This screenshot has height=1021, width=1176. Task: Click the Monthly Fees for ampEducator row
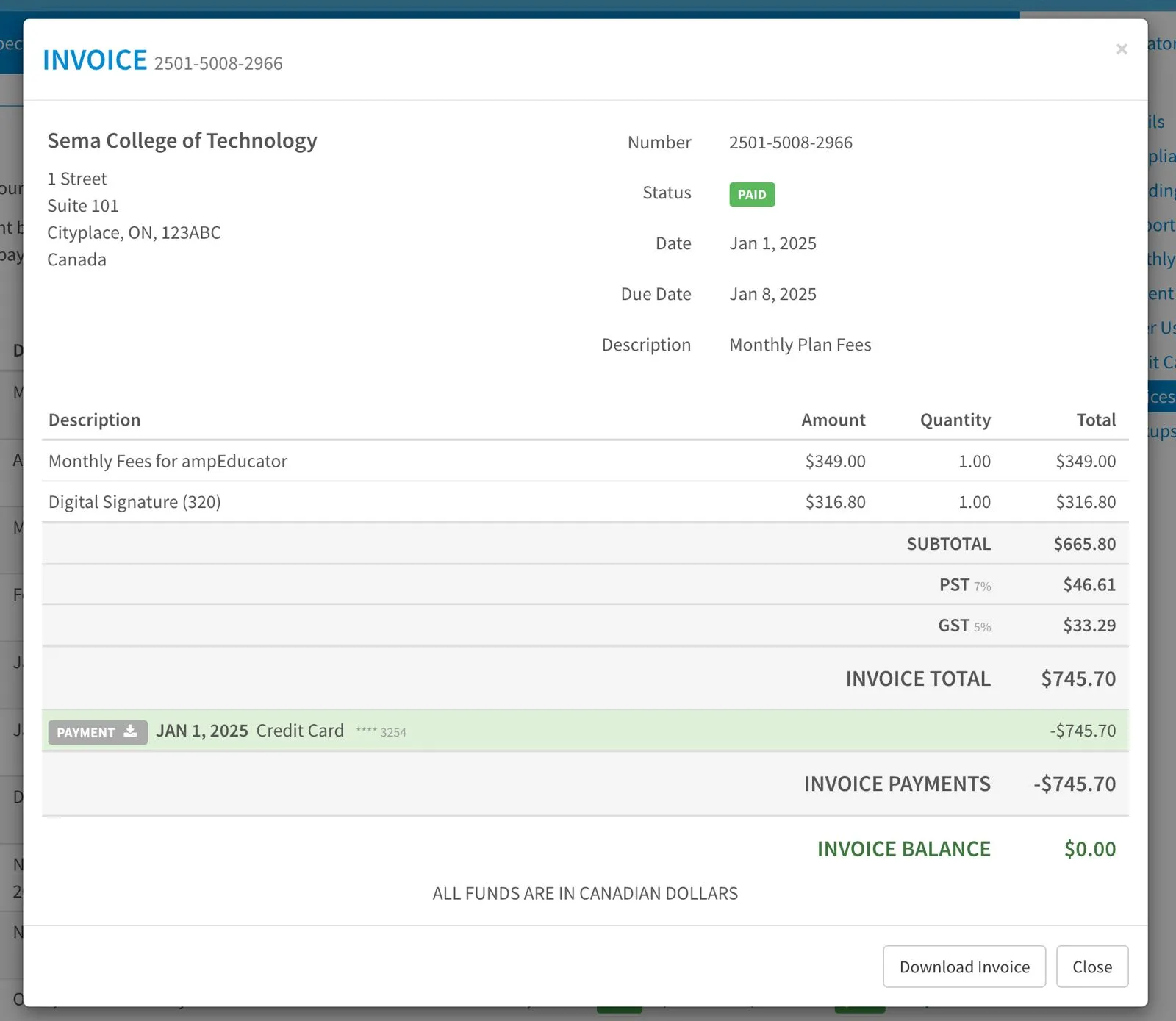pyautogui.click(x=585, y=461)
